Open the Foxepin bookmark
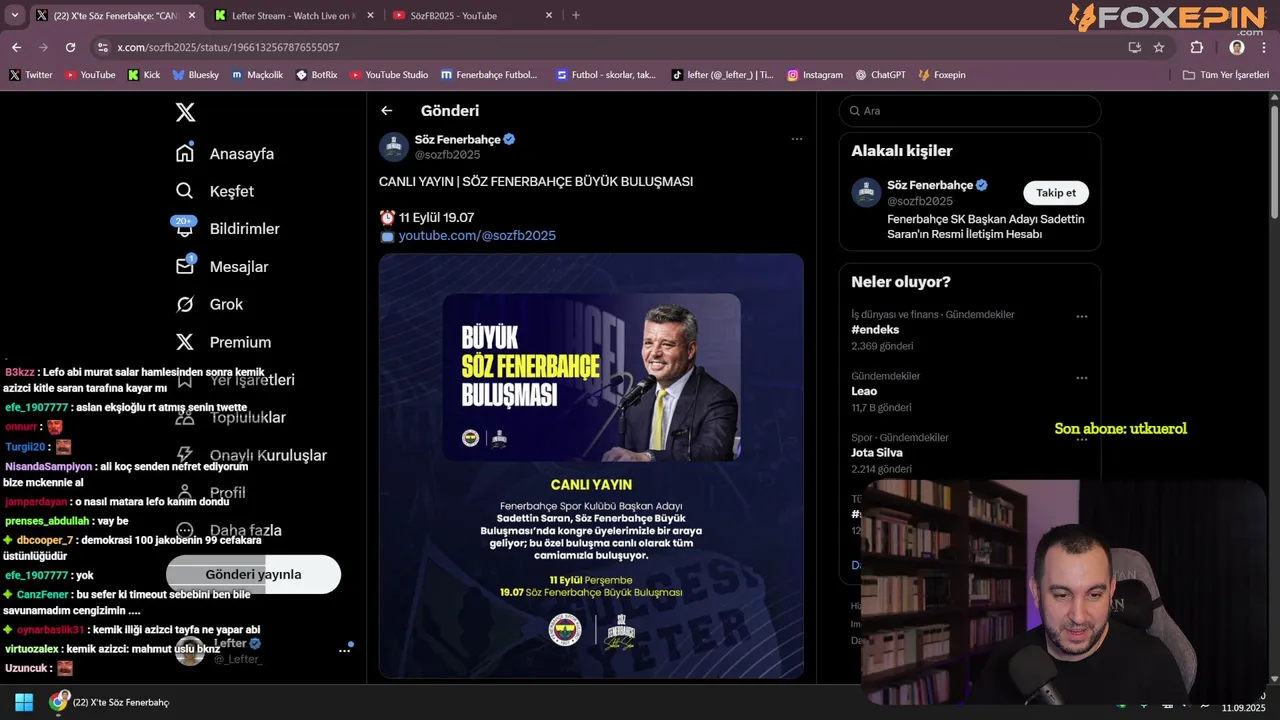 tap(942, 75)
